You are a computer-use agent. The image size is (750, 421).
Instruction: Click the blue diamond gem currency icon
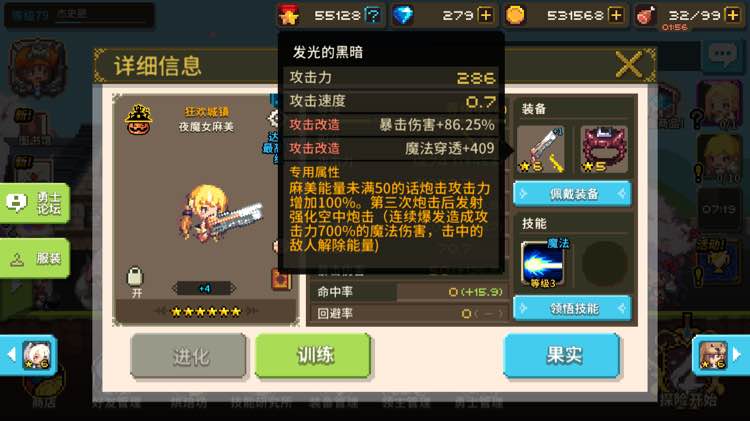click(403, 16)
